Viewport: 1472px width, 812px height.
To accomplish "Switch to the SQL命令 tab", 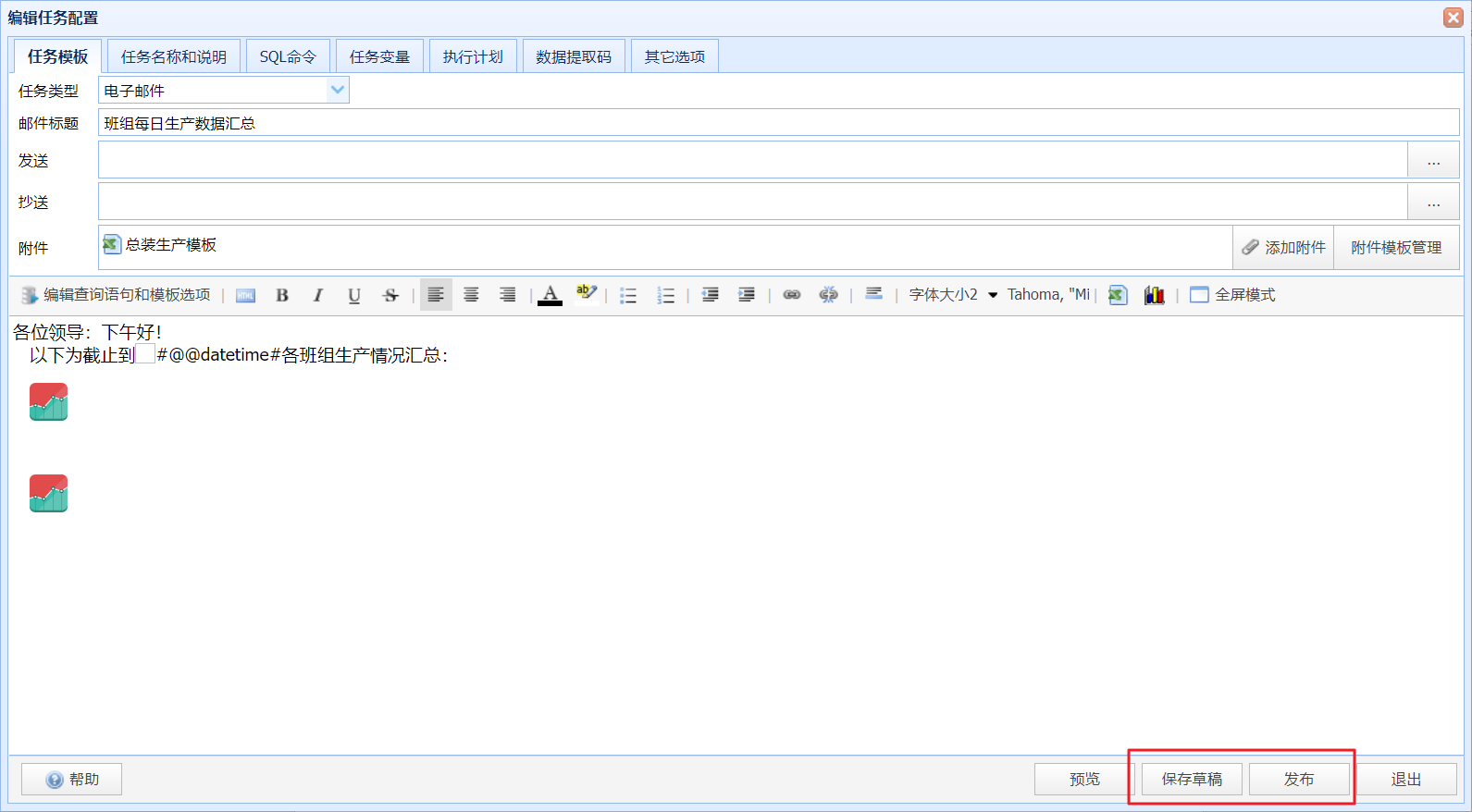I will [287, 56].
